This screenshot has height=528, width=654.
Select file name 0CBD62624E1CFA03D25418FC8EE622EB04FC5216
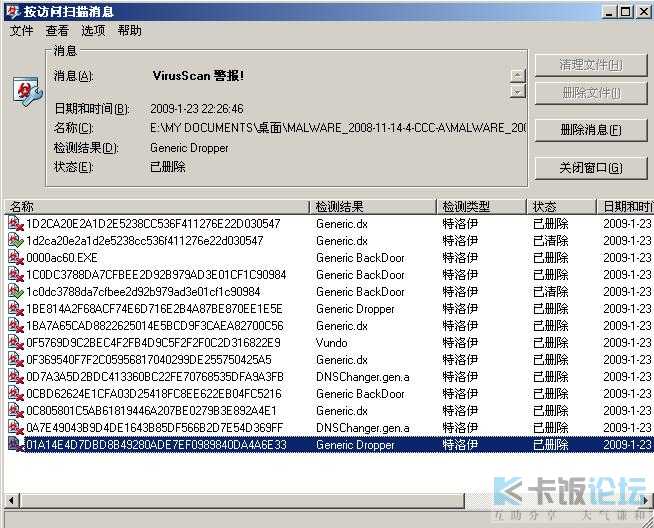tap(154, 394)
